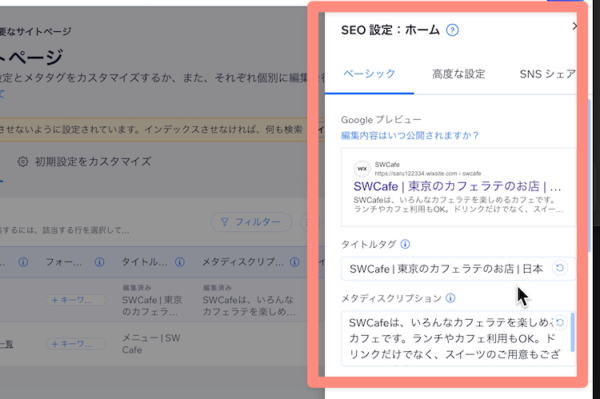Click the info icon beside the メタディスクリプ… column header
Image resolution: width=600 pixels, height=399 pixels.
coord(295,262)
